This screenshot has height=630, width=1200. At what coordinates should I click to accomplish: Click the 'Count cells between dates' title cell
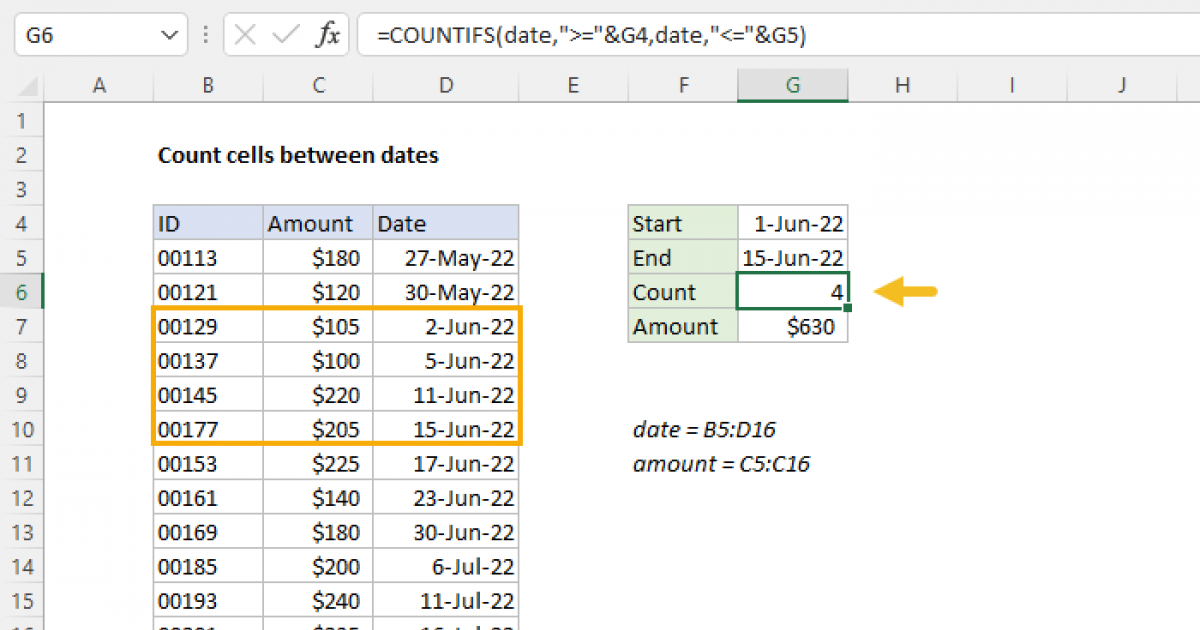pos(298,155)
